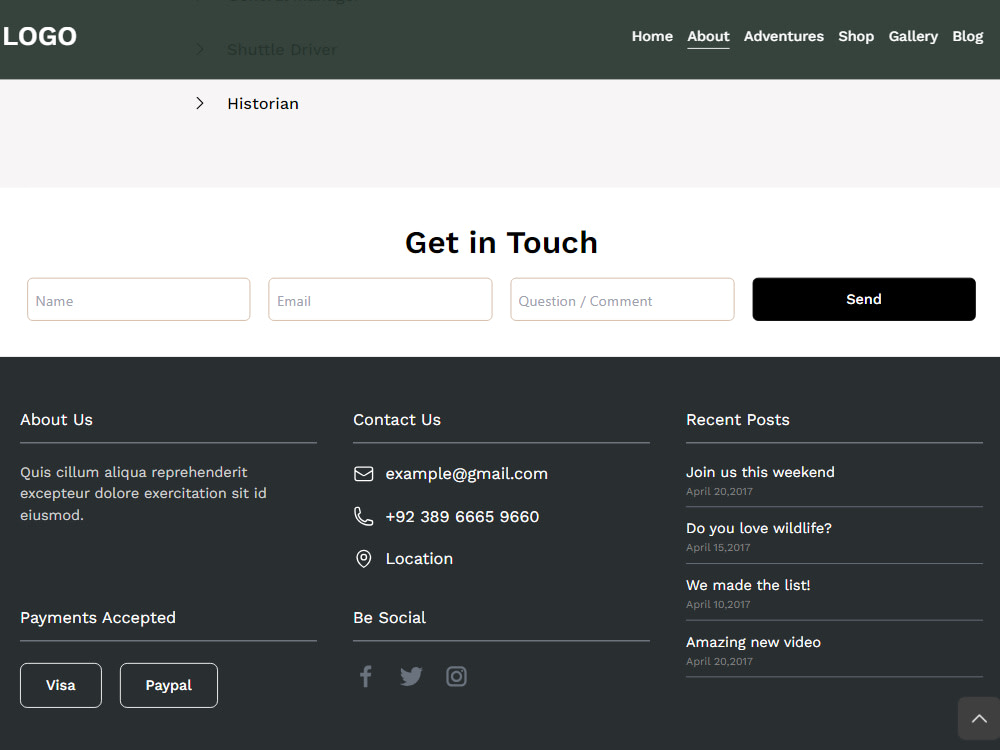The image size is (1000, 750).
Task: Open the Do you love wildlife? post
Action: pyautogui.click(x=758, y=528)
